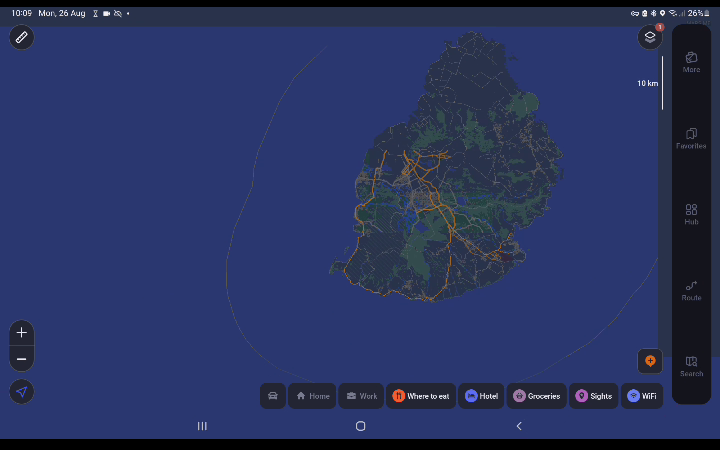The height and width of the screenshot is (450, 720).
Task: Tap the my location arrow button
Action: coord(22,392)
